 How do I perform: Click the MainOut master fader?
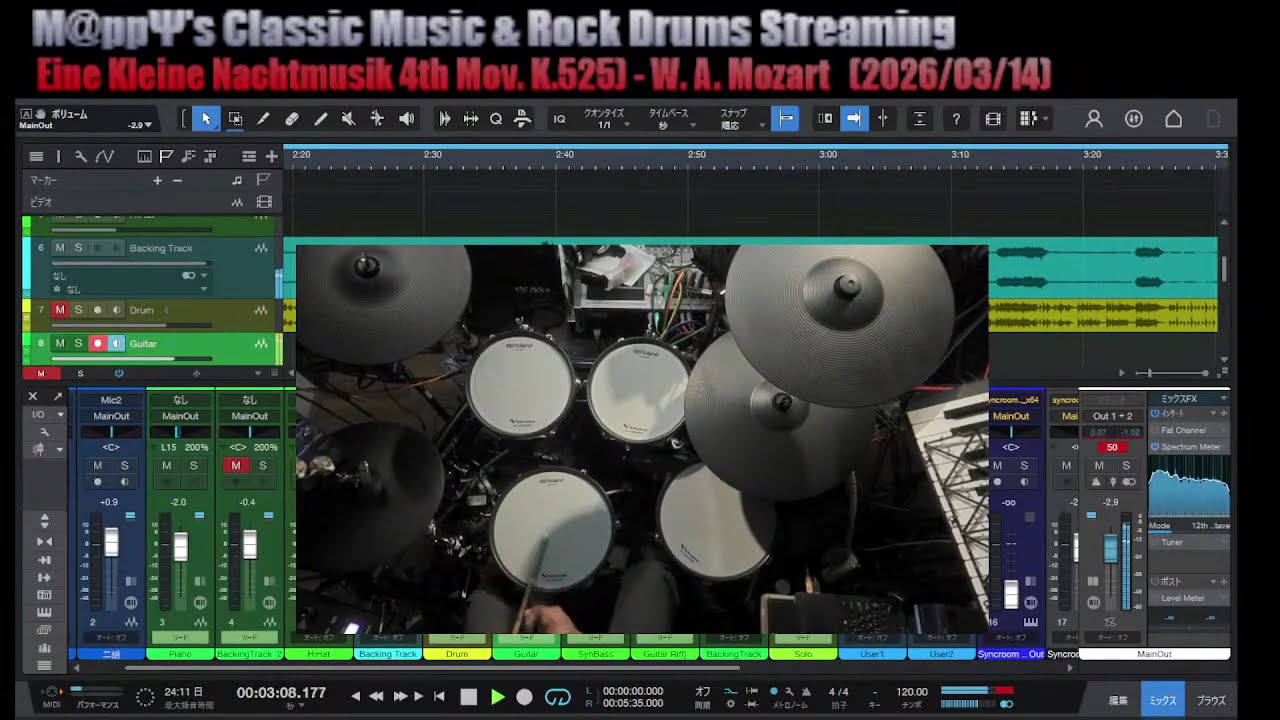tap(1110, 548)
